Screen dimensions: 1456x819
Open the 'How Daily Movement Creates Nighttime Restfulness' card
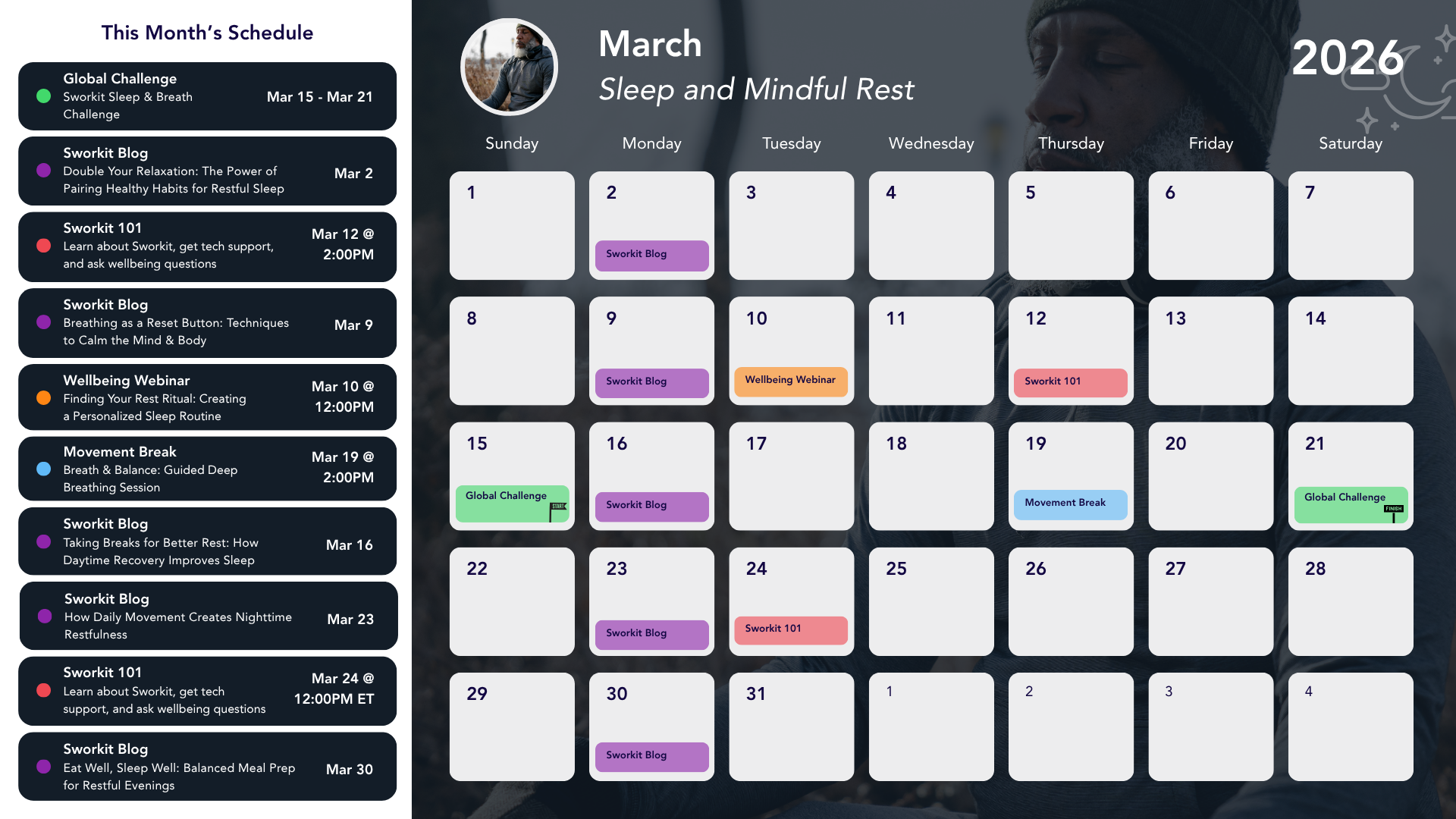(x=208, y=616)
